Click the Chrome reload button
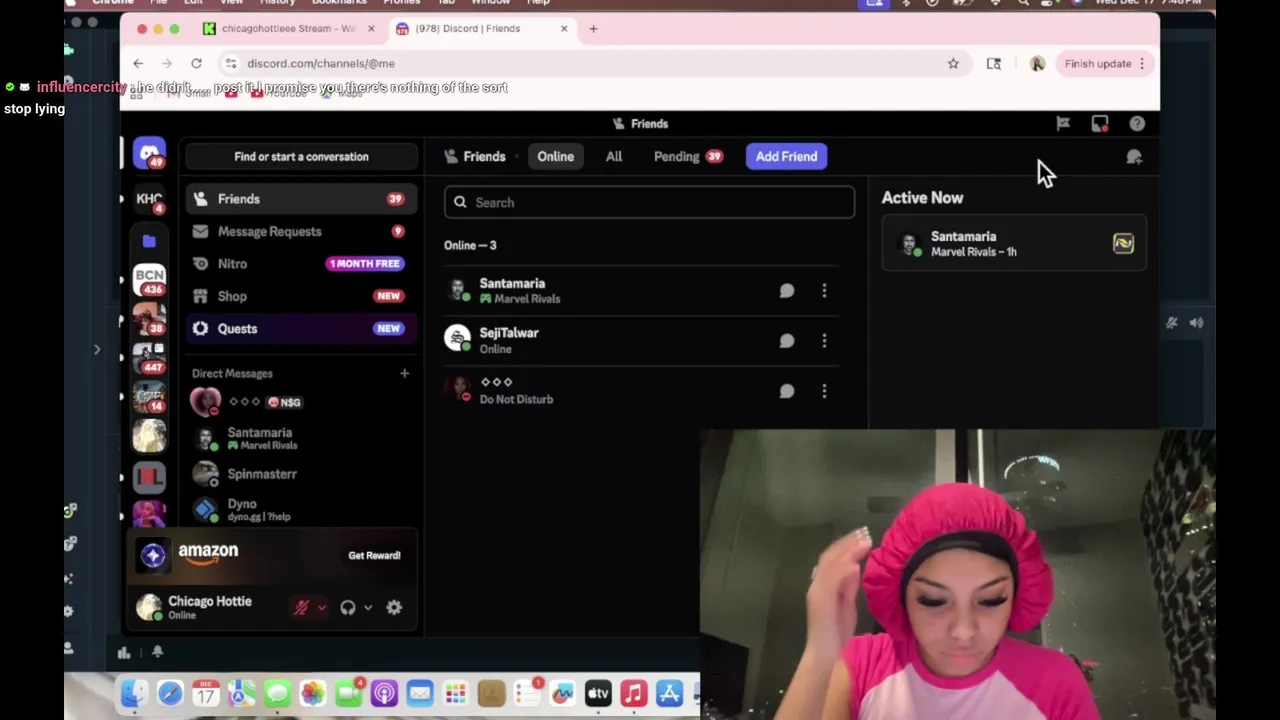Viewport: 1280px width, 720px height. tap(196, 63)
